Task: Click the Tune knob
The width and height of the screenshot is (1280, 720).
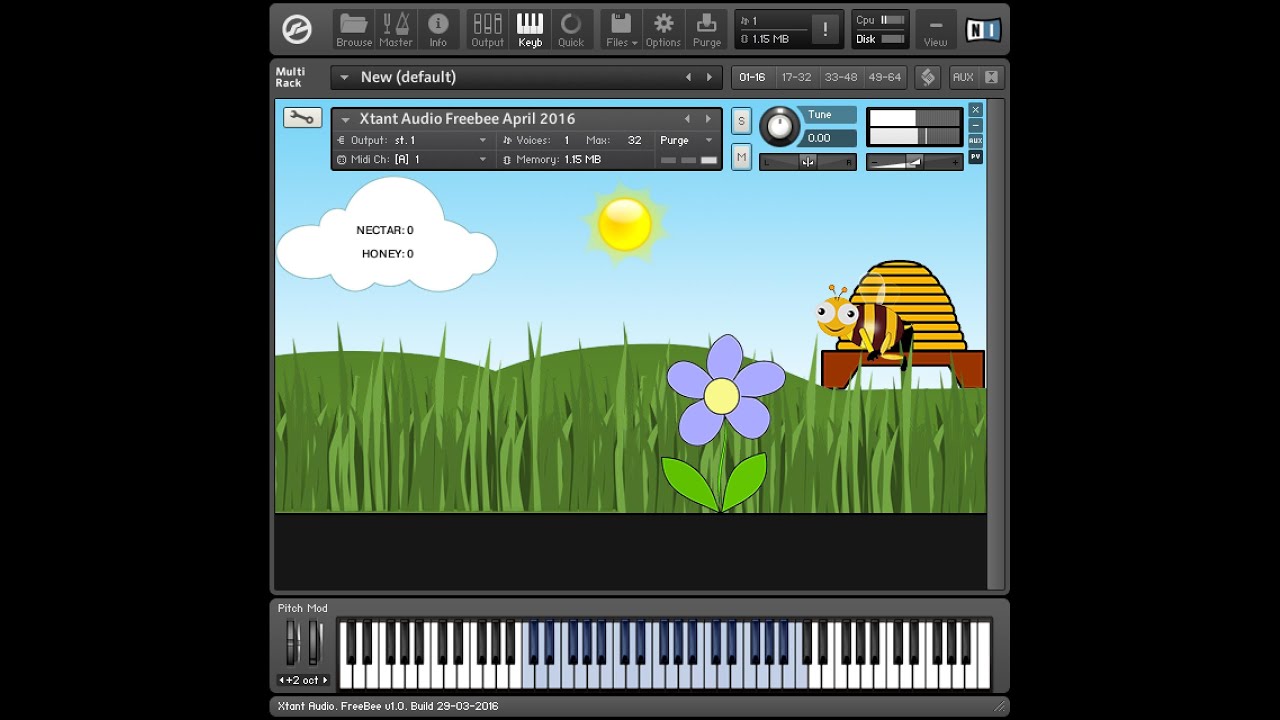Action: [780, 126]
